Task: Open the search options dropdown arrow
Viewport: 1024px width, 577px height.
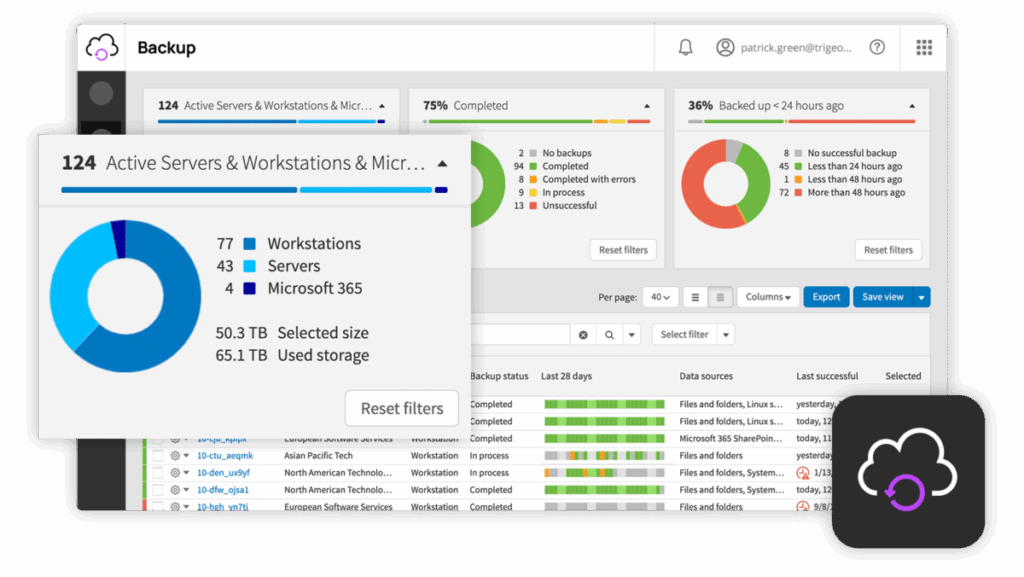Action: [632, 335]
